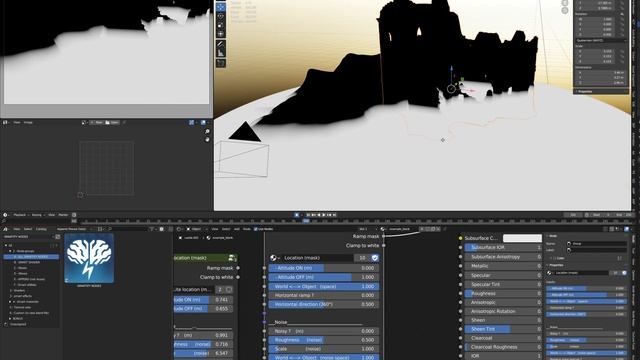Image resolution: width=640 pixels, height=360 pixels.
Task: Click the Clearcoat Roughness field
Action: pyautogui.click(x=503, y=347)
